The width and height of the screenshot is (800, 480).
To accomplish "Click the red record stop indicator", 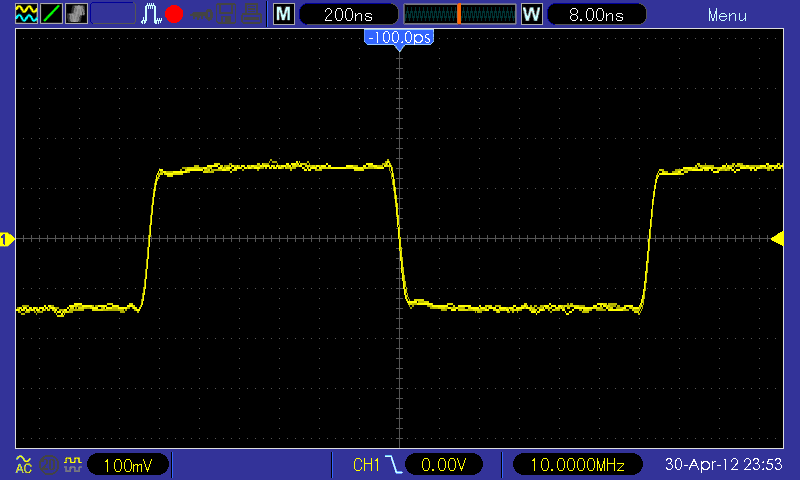I will (174, 14).
